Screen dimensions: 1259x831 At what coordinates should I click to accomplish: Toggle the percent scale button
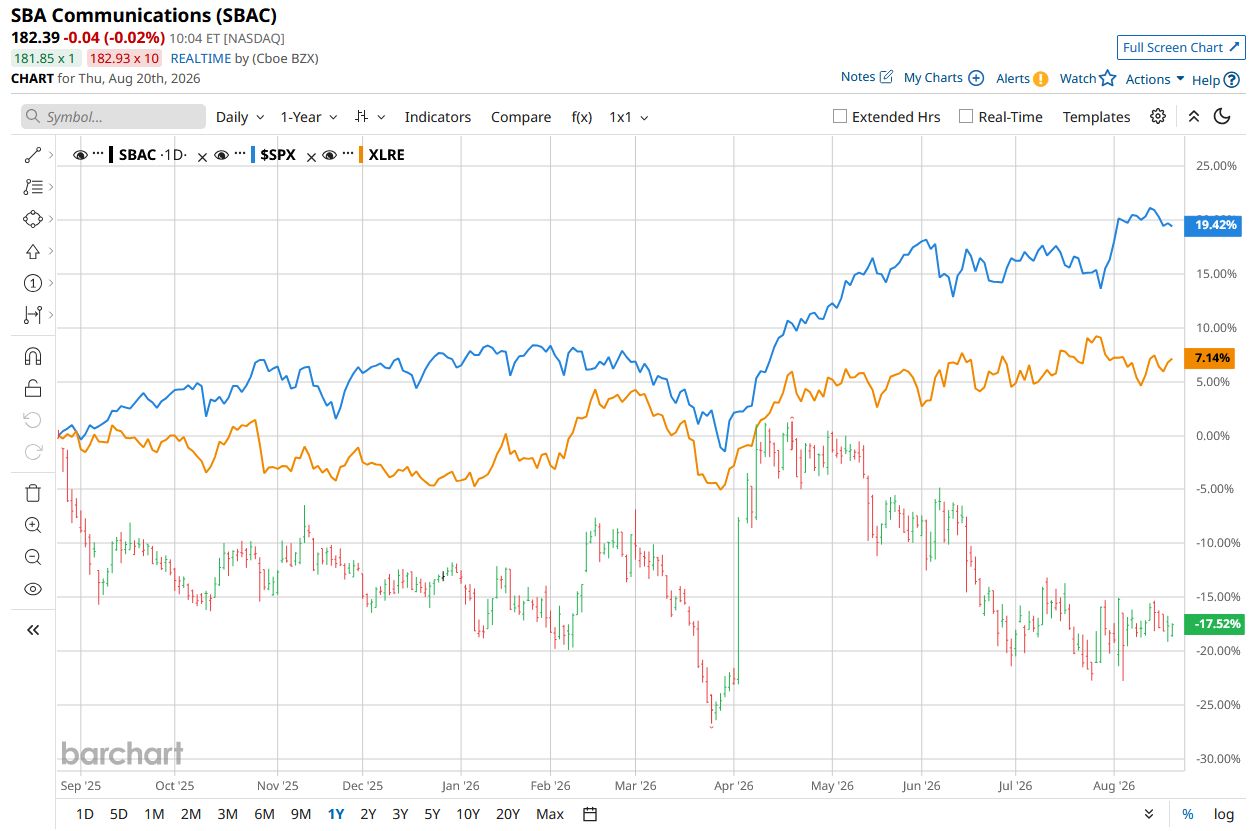[x=1188, y=814]
